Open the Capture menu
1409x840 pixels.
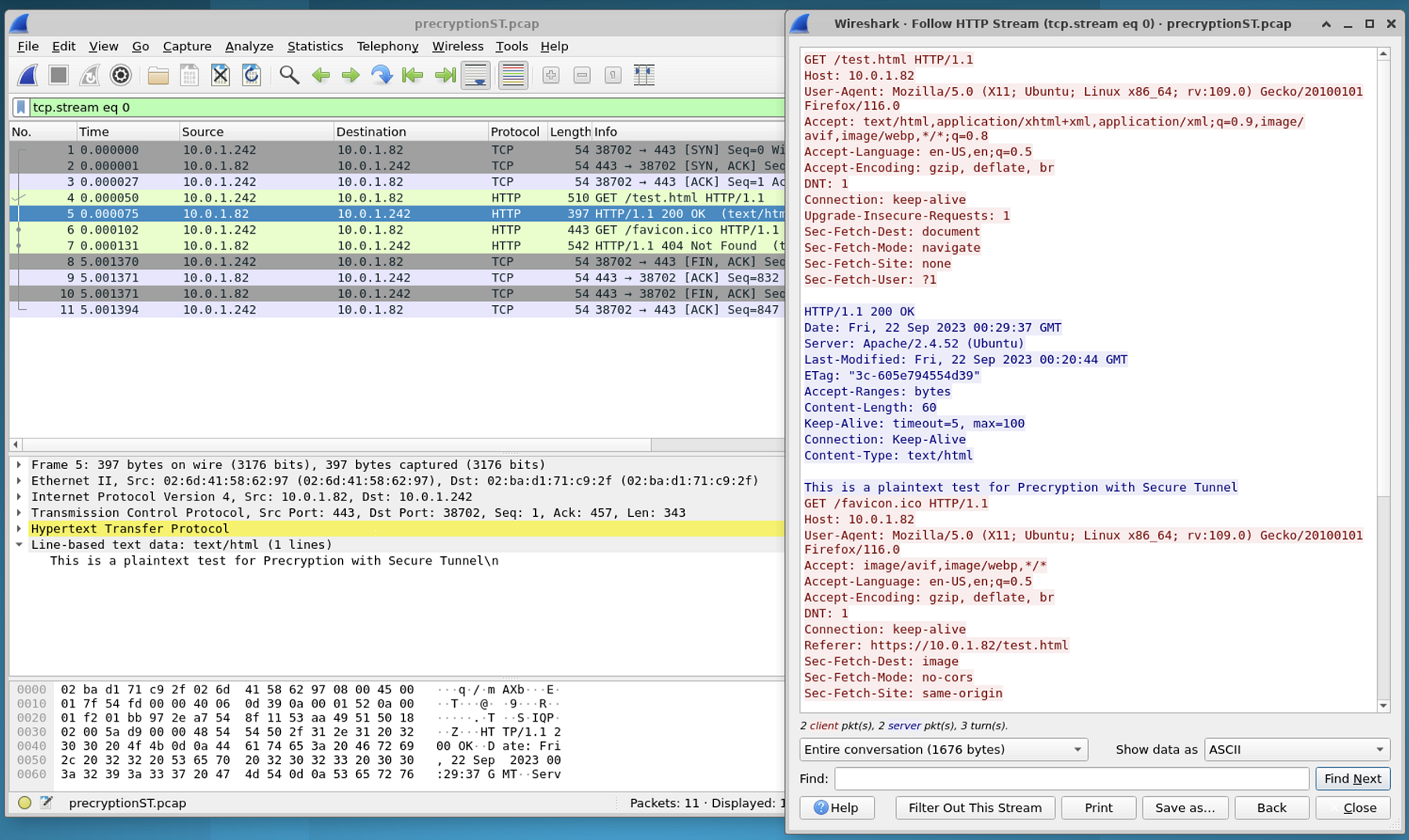187,46
